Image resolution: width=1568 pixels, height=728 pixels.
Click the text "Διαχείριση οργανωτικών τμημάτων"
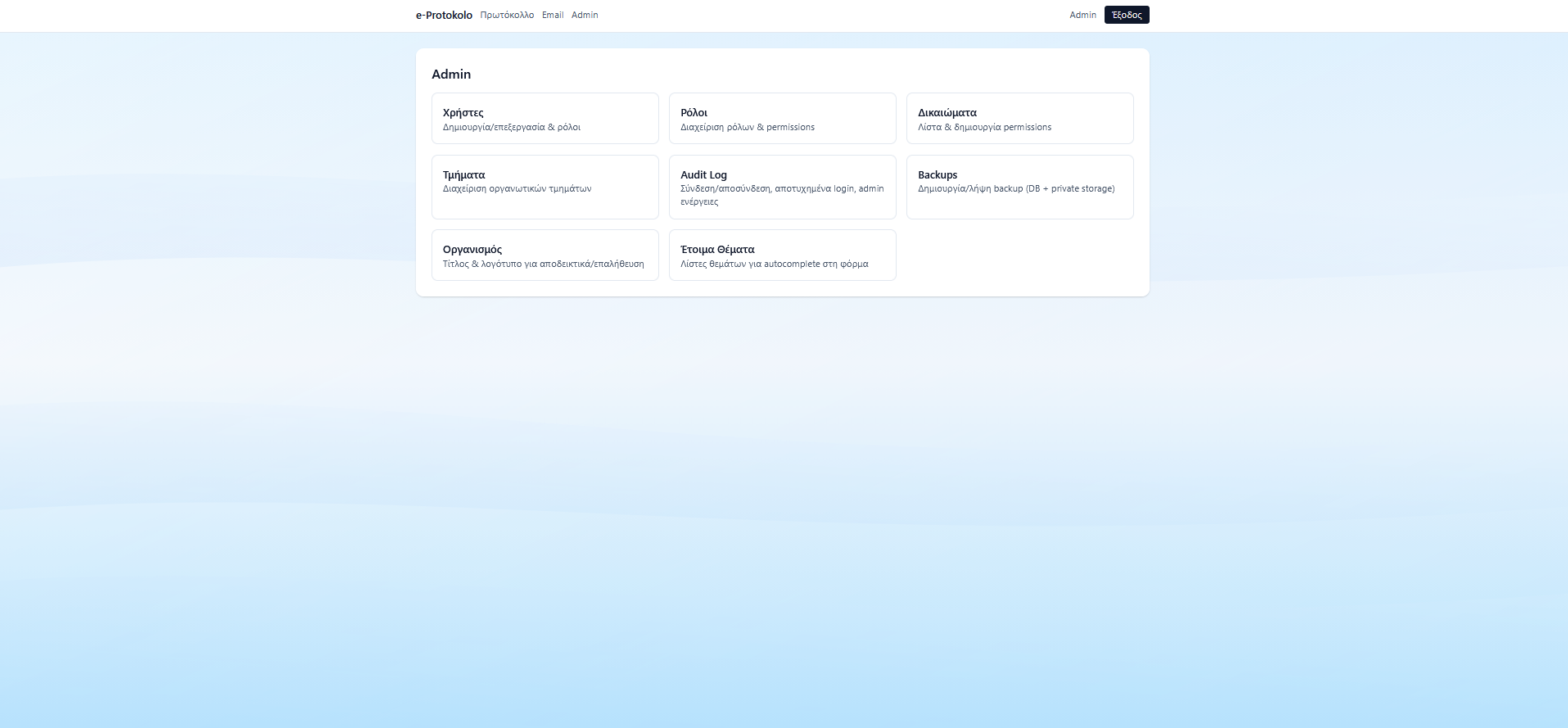[517, 189]
